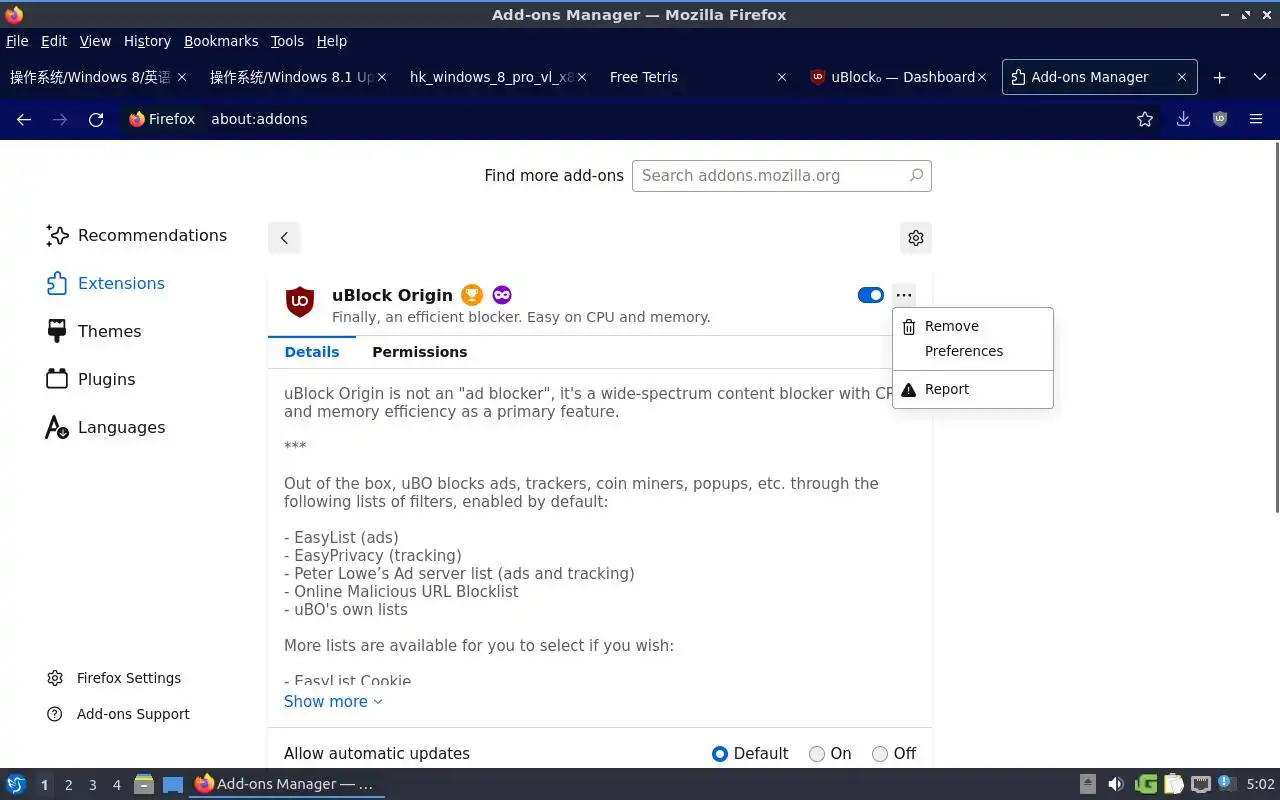Viewport: 1280px width, 800px height.
Task: Open the Tools menu
Action: (287, 41)
